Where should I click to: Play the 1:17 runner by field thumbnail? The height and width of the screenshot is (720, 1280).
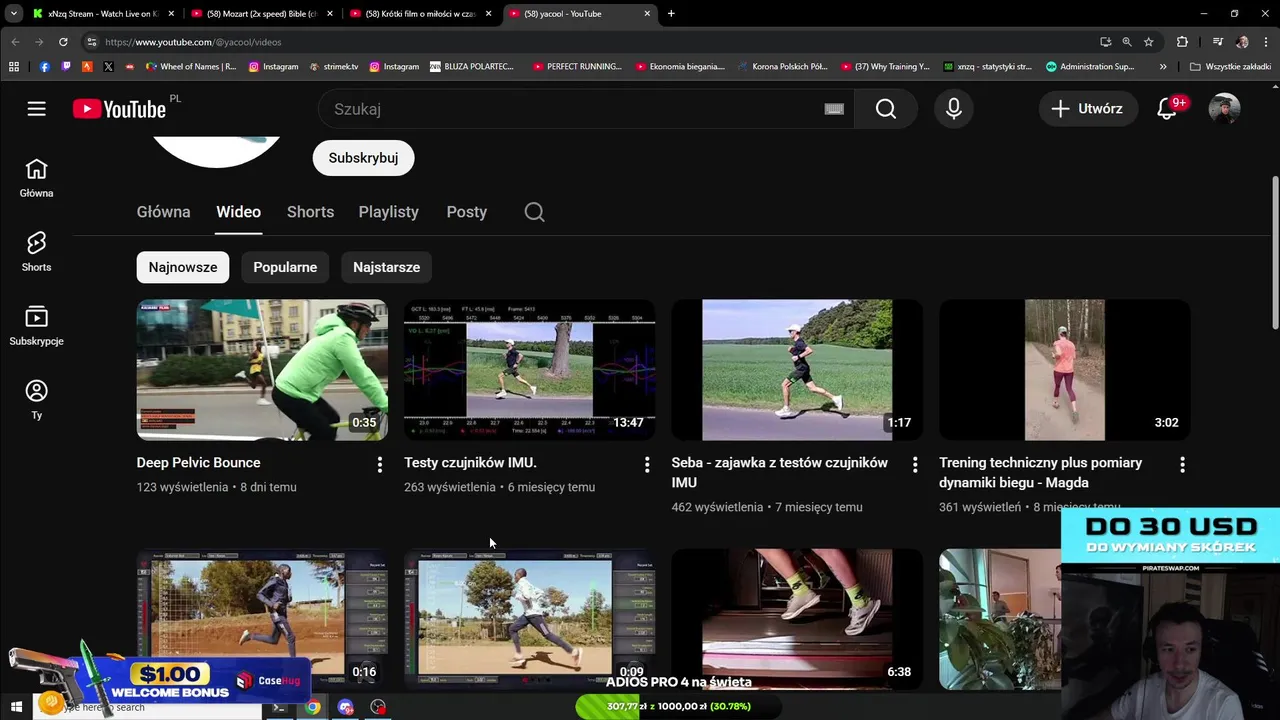[797, 370]
